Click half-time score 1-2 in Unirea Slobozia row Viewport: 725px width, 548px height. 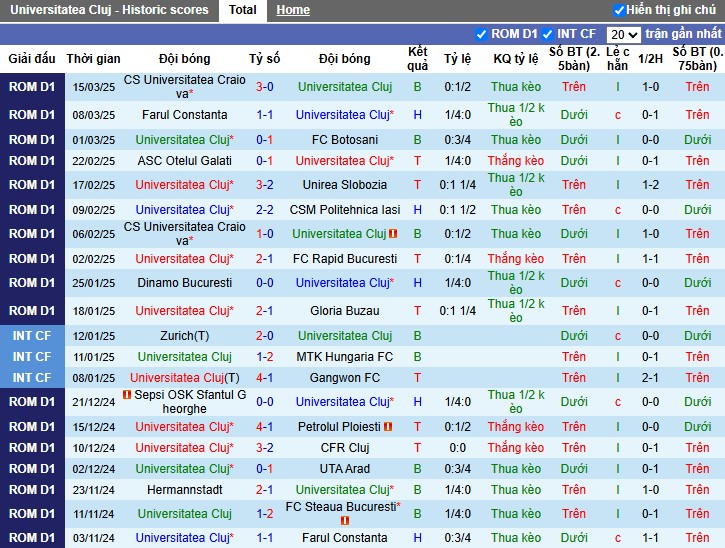(650, 185)
